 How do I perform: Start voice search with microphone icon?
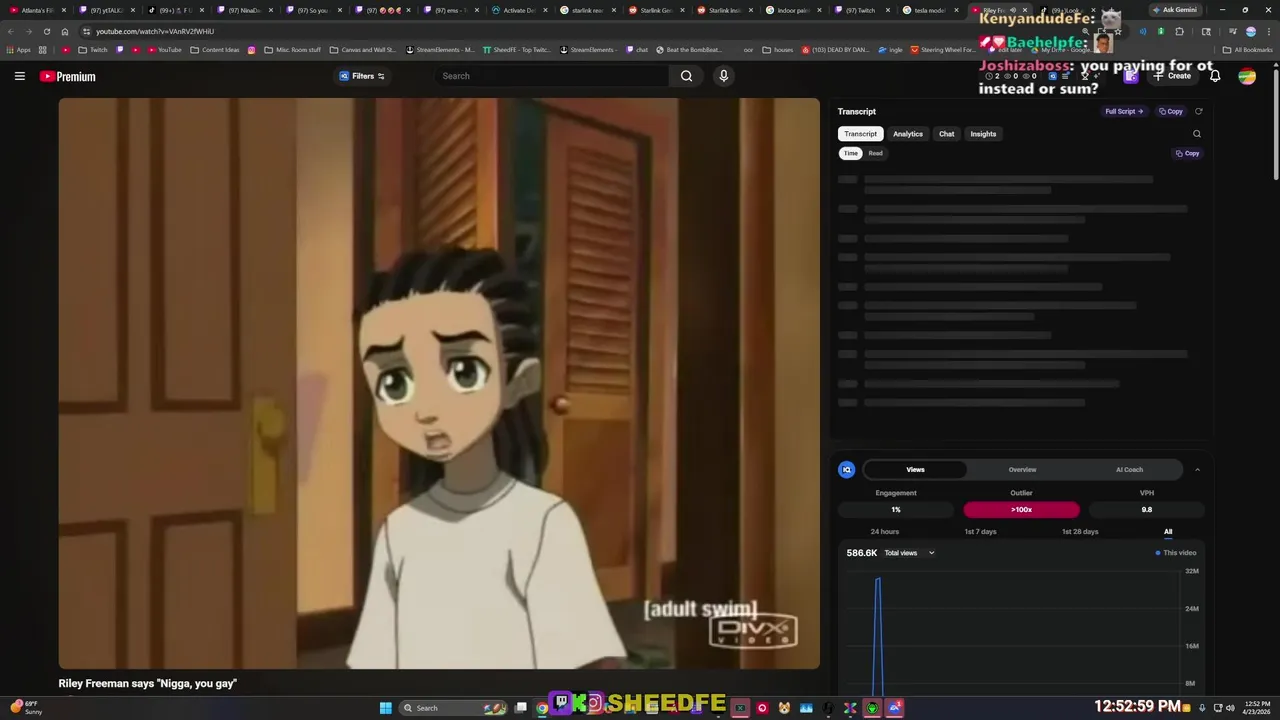pyautogui.click(x=724, y=76)
